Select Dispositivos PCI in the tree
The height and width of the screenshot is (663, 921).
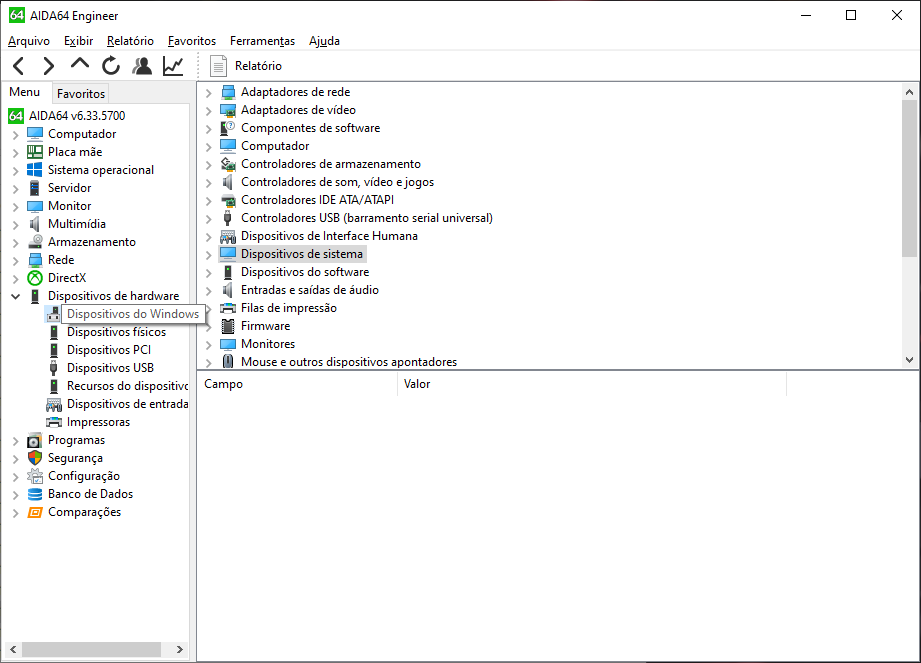(x=108, y=350)
